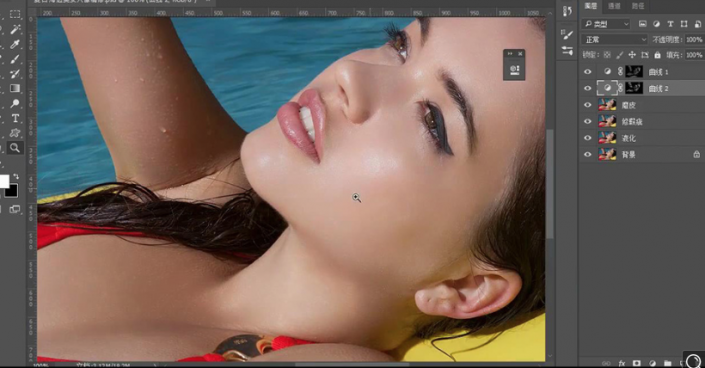Select the Zoom tool in toolbar
The width and height of the screenshot is (705, 368).
pyautogui.click(x=15, y=148)
